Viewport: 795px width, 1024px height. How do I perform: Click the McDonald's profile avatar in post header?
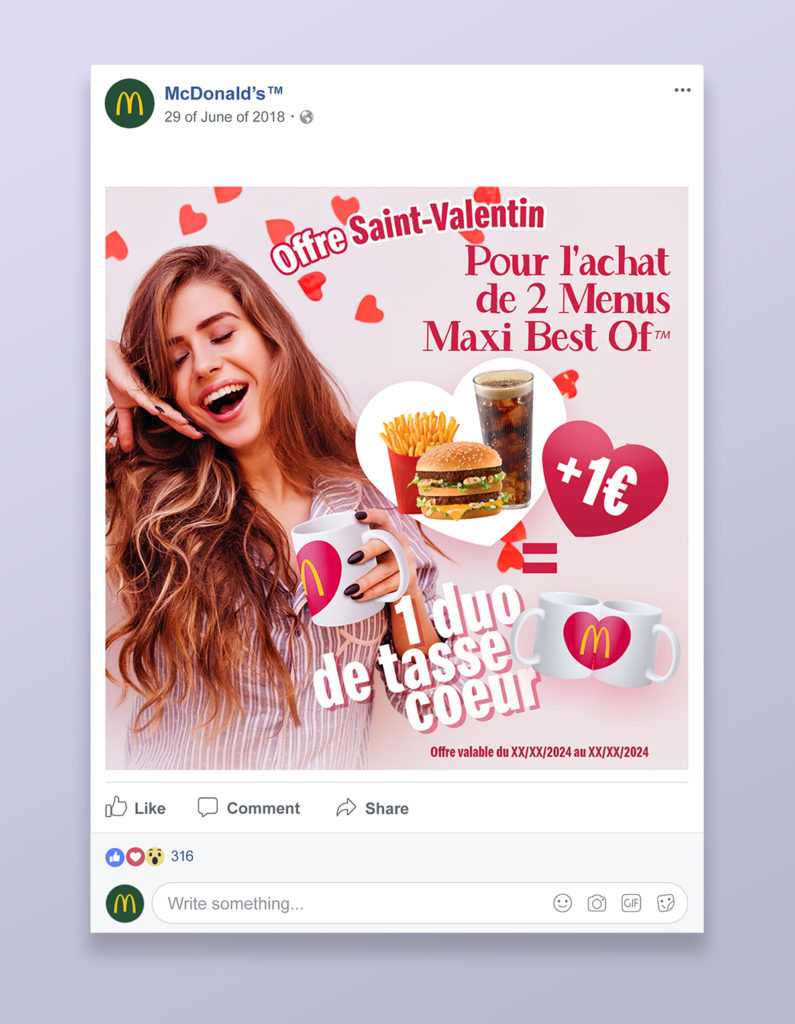click(x=129, y=103)
